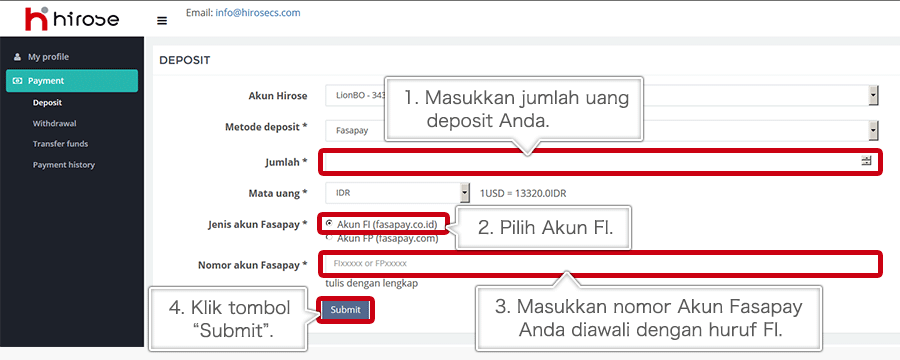Click the Submit button
This screenshot has width=900, height=360.
click(x=345, y=310)
